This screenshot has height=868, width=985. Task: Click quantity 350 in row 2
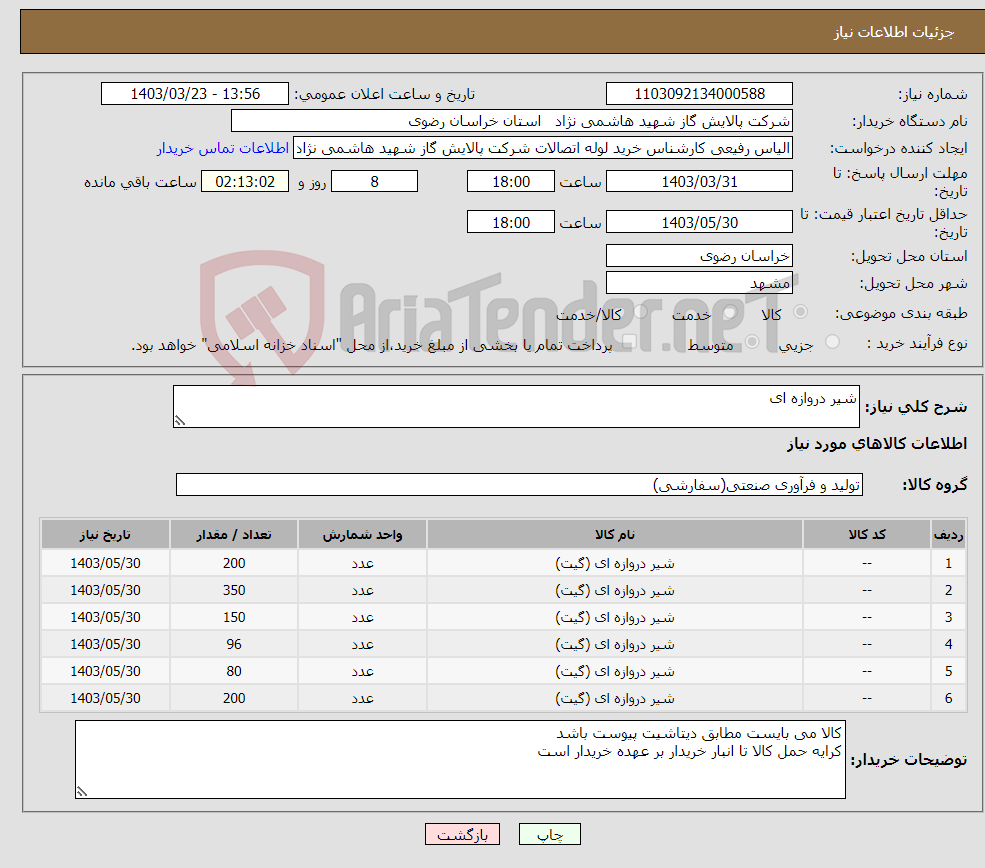pyautogui.click(x=234, y=590)
